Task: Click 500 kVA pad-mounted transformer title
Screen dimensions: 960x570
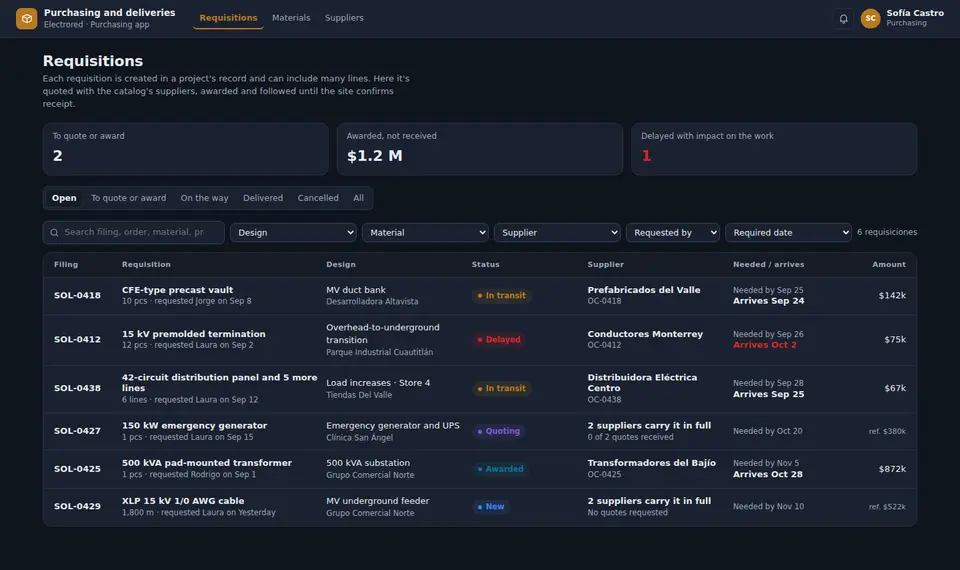Action: [x=207, y=463]
